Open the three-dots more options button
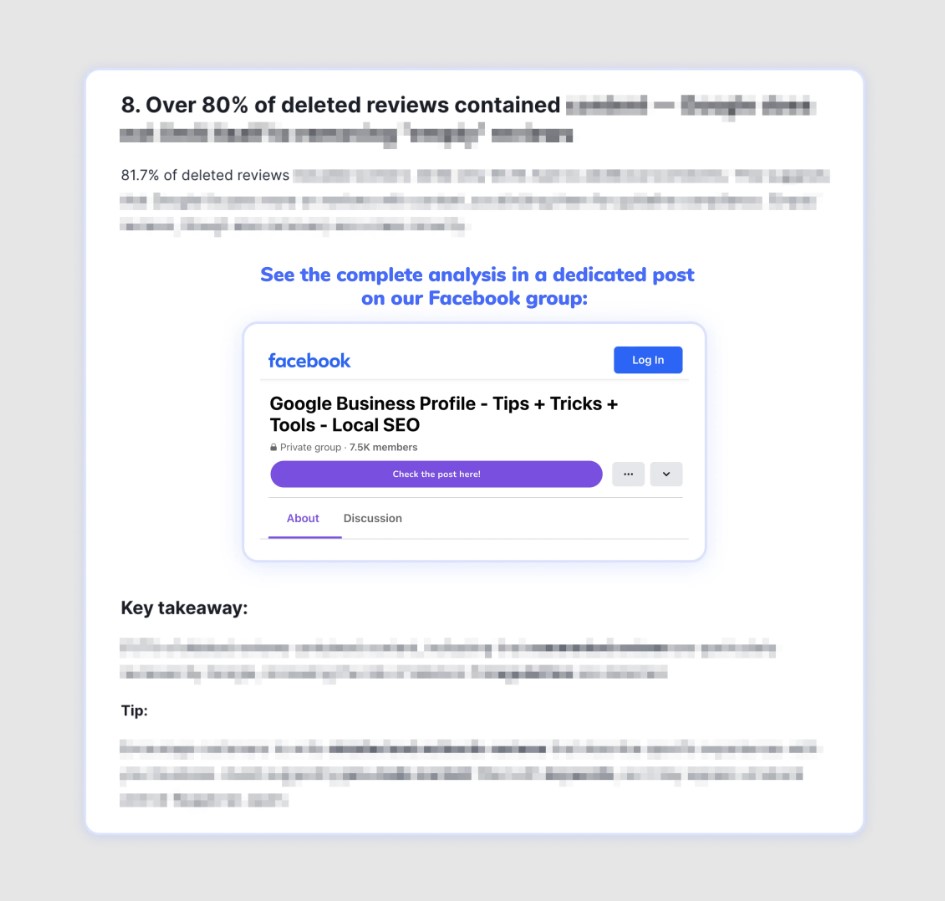 (629, 474)
